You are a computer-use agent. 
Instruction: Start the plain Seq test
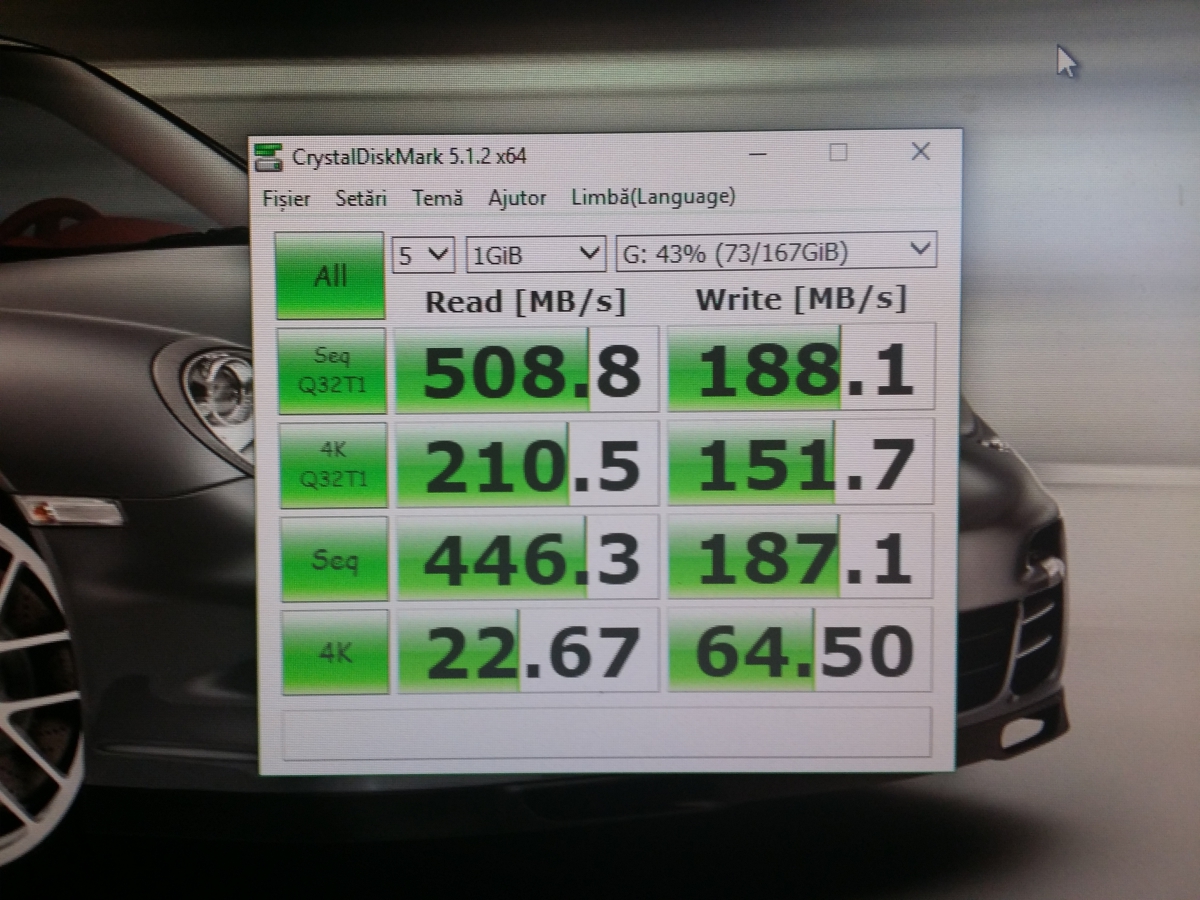click(x=334, y=560)
